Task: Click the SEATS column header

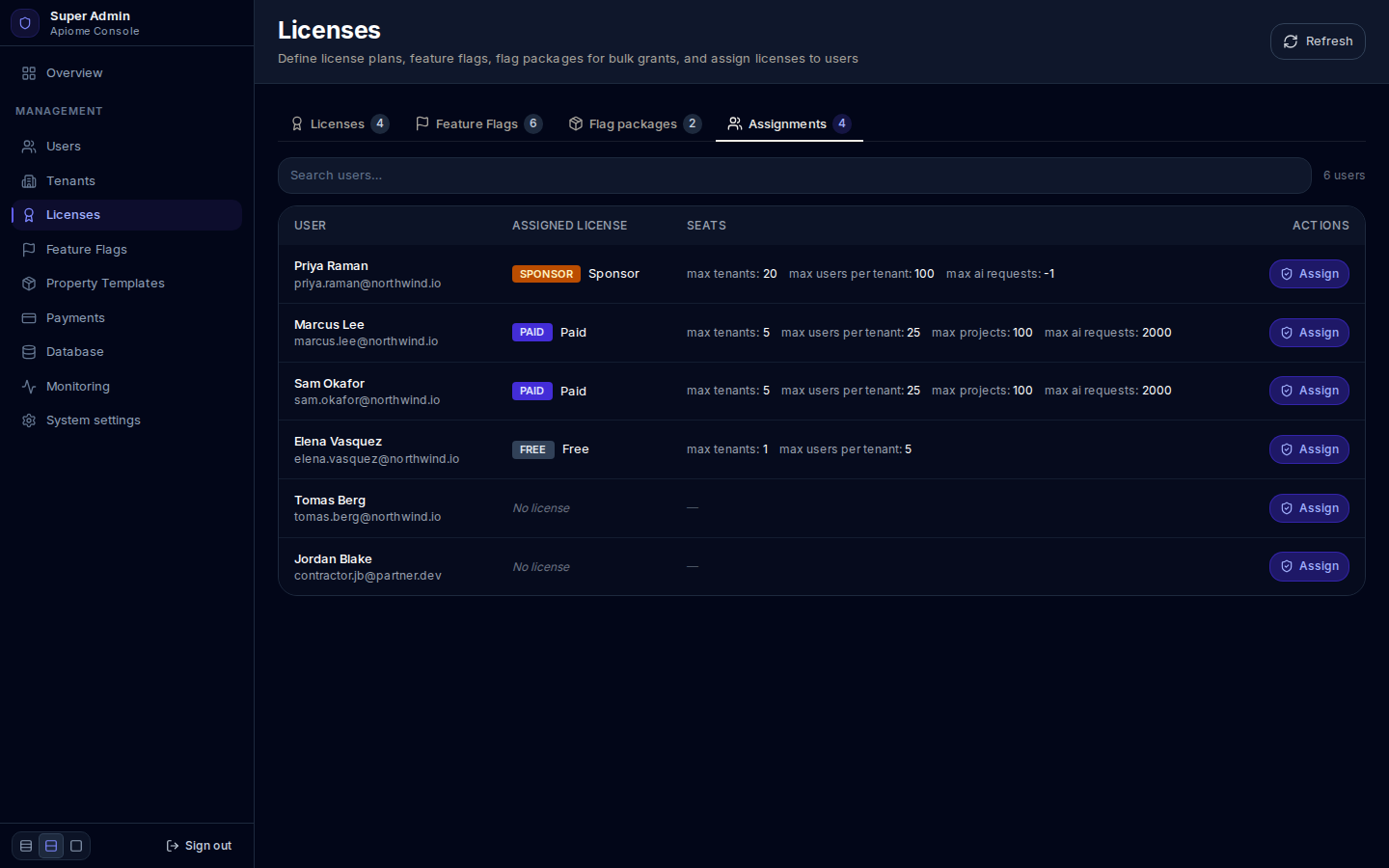Action: point(706,226)
